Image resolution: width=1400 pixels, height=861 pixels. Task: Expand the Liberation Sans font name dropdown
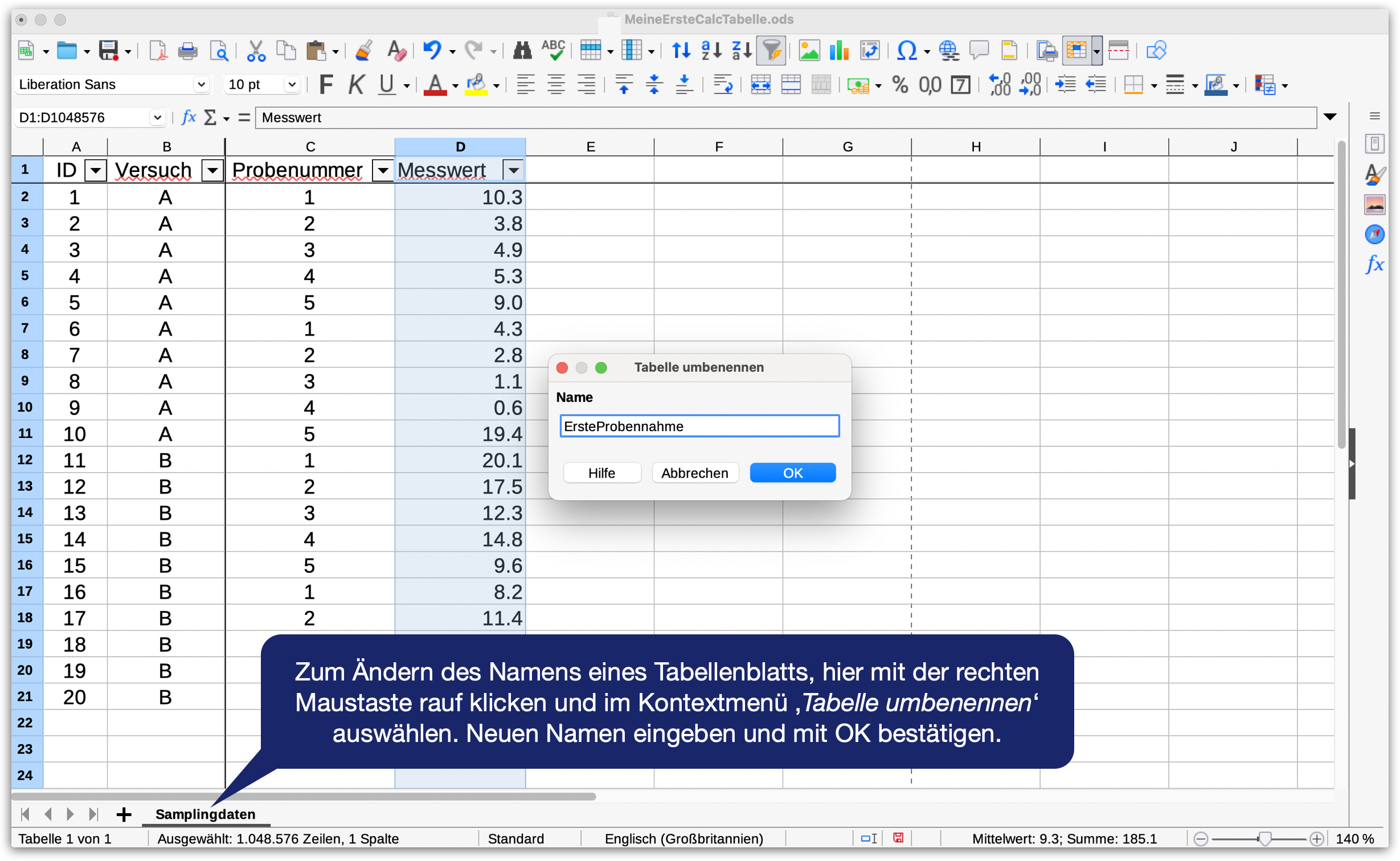[x=201, y=85]
